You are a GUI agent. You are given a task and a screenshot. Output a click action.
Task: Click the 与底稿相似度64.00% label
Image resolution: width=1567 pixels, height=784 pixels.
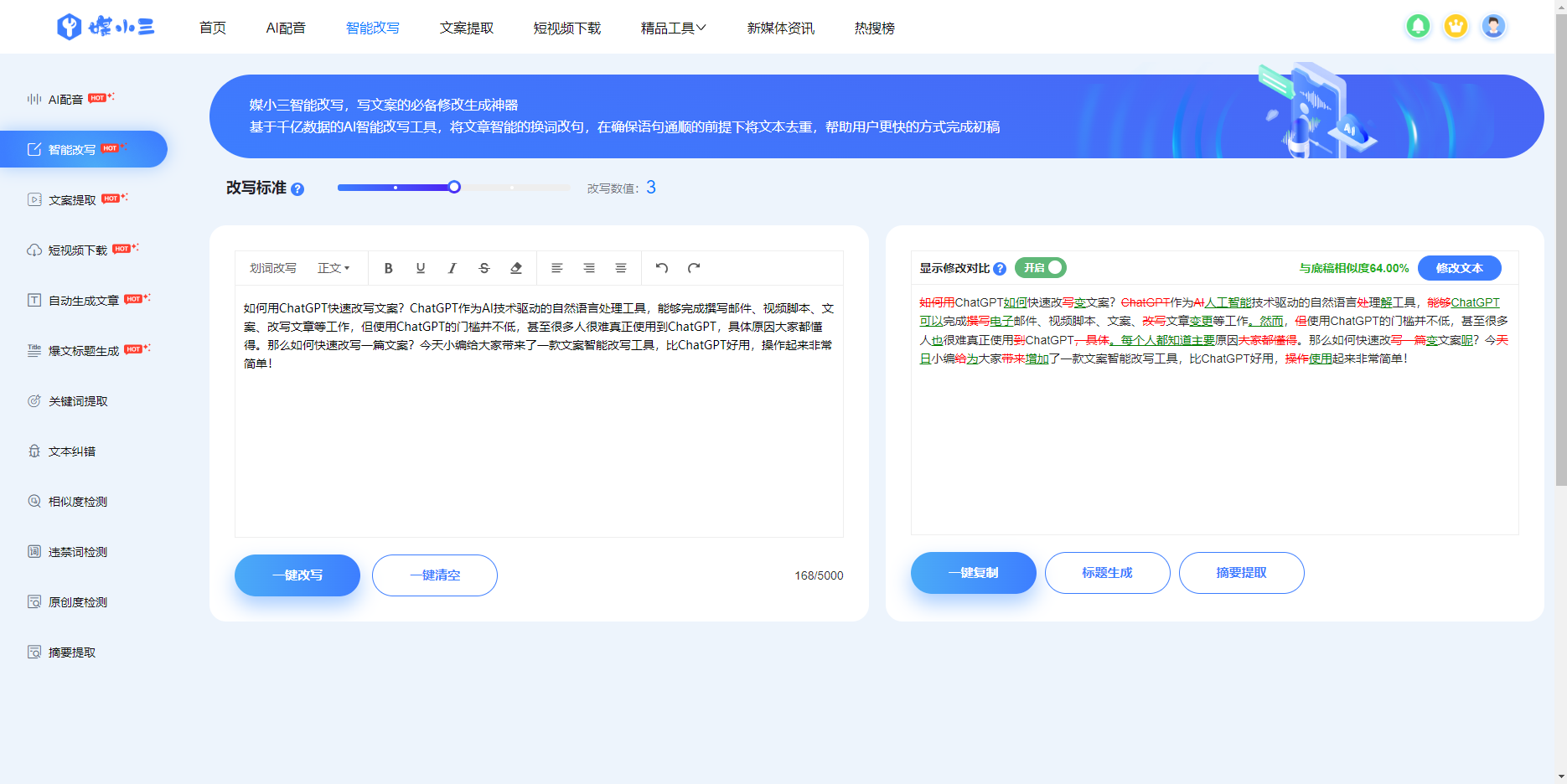coord(1354,268)
